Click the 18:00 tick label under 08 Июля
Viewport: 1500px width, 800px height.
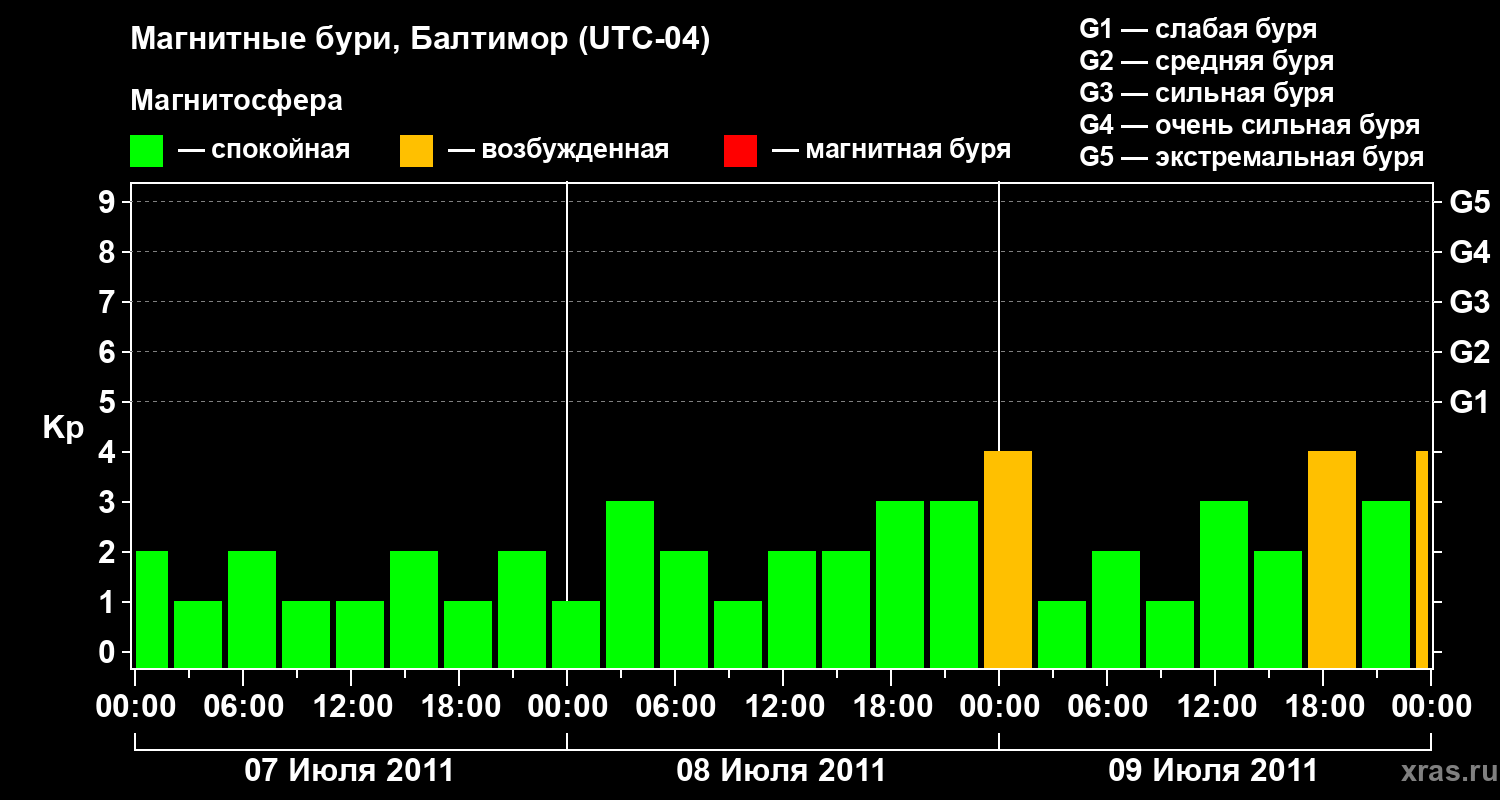coord(891,706)
